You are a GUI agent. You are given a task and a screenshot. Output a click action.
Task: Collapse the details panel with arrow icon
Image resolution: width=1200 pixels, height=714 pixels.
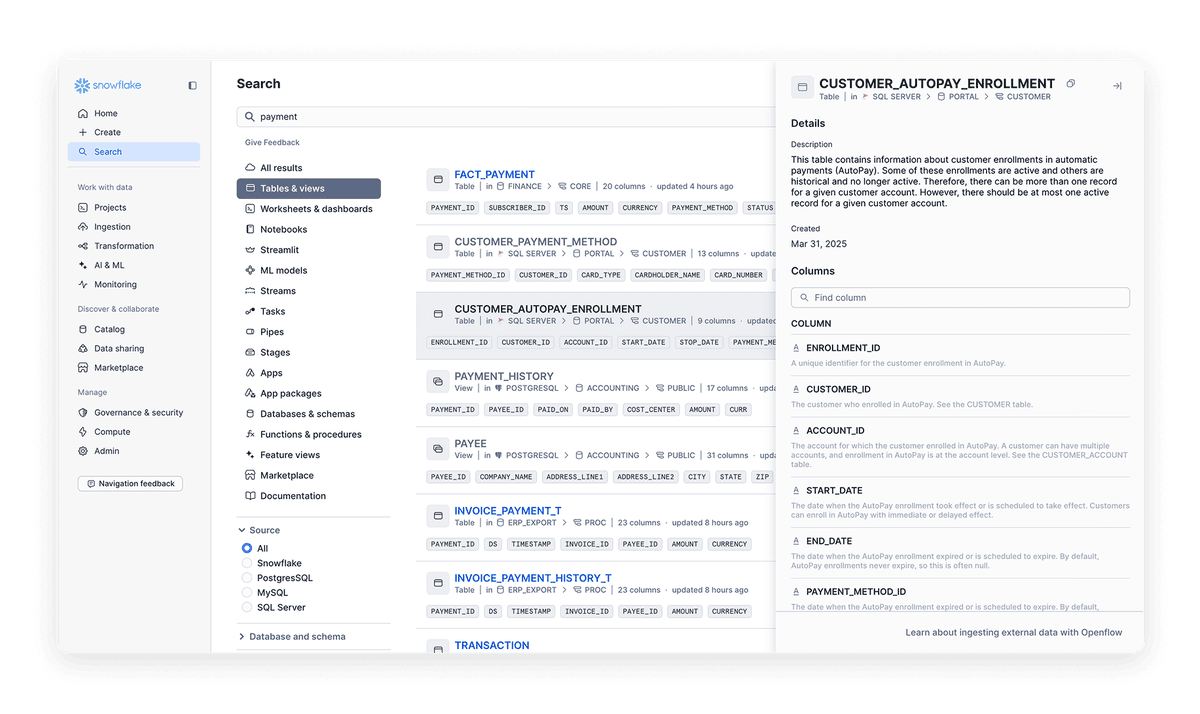coord(1117,85)
